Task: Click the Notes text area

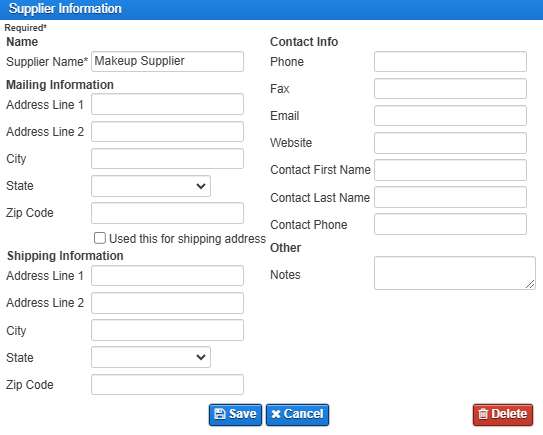Action: (455, 273)
